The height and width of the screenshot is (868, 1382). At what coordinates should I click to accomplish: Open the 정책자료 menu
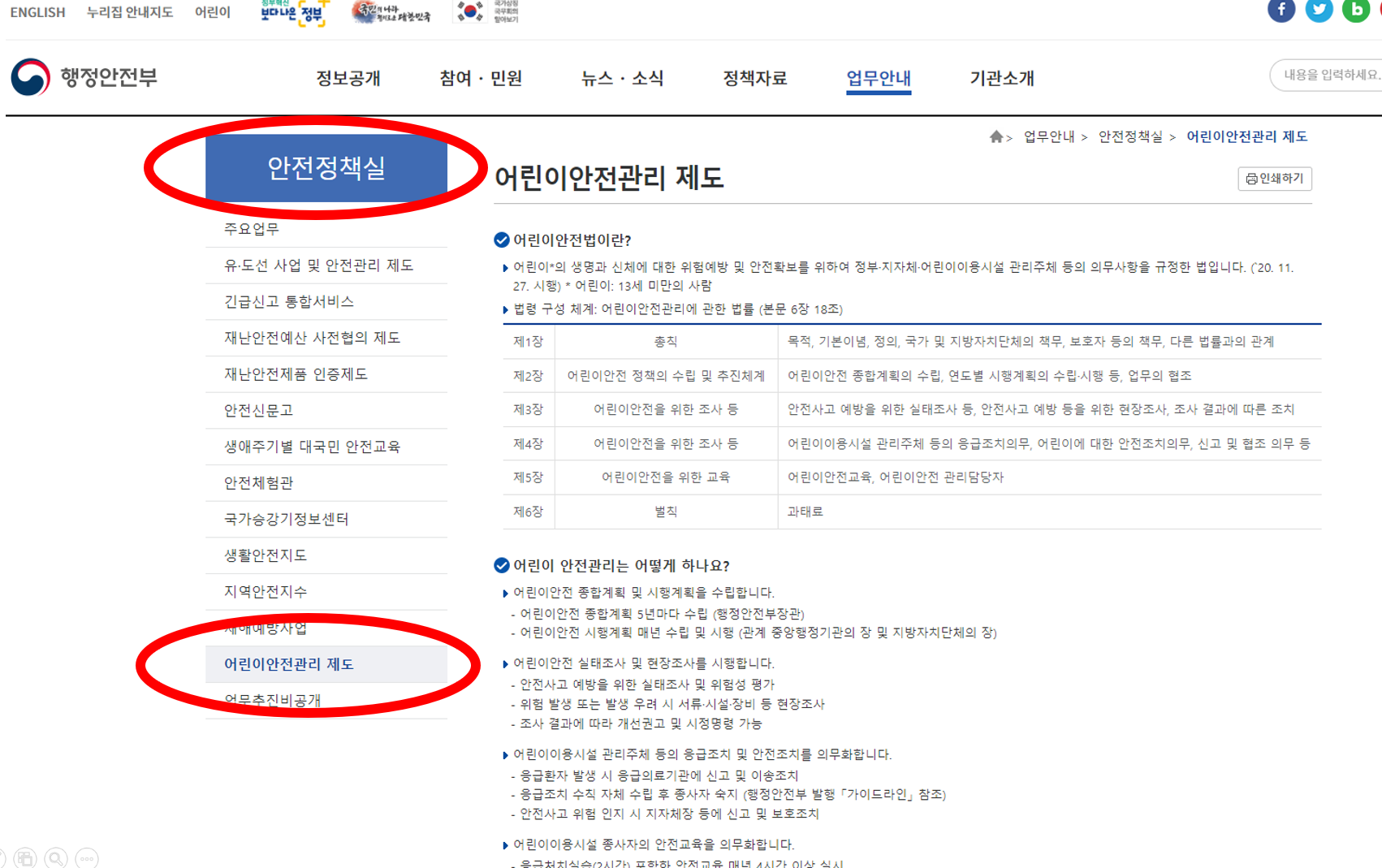[755, 78]
